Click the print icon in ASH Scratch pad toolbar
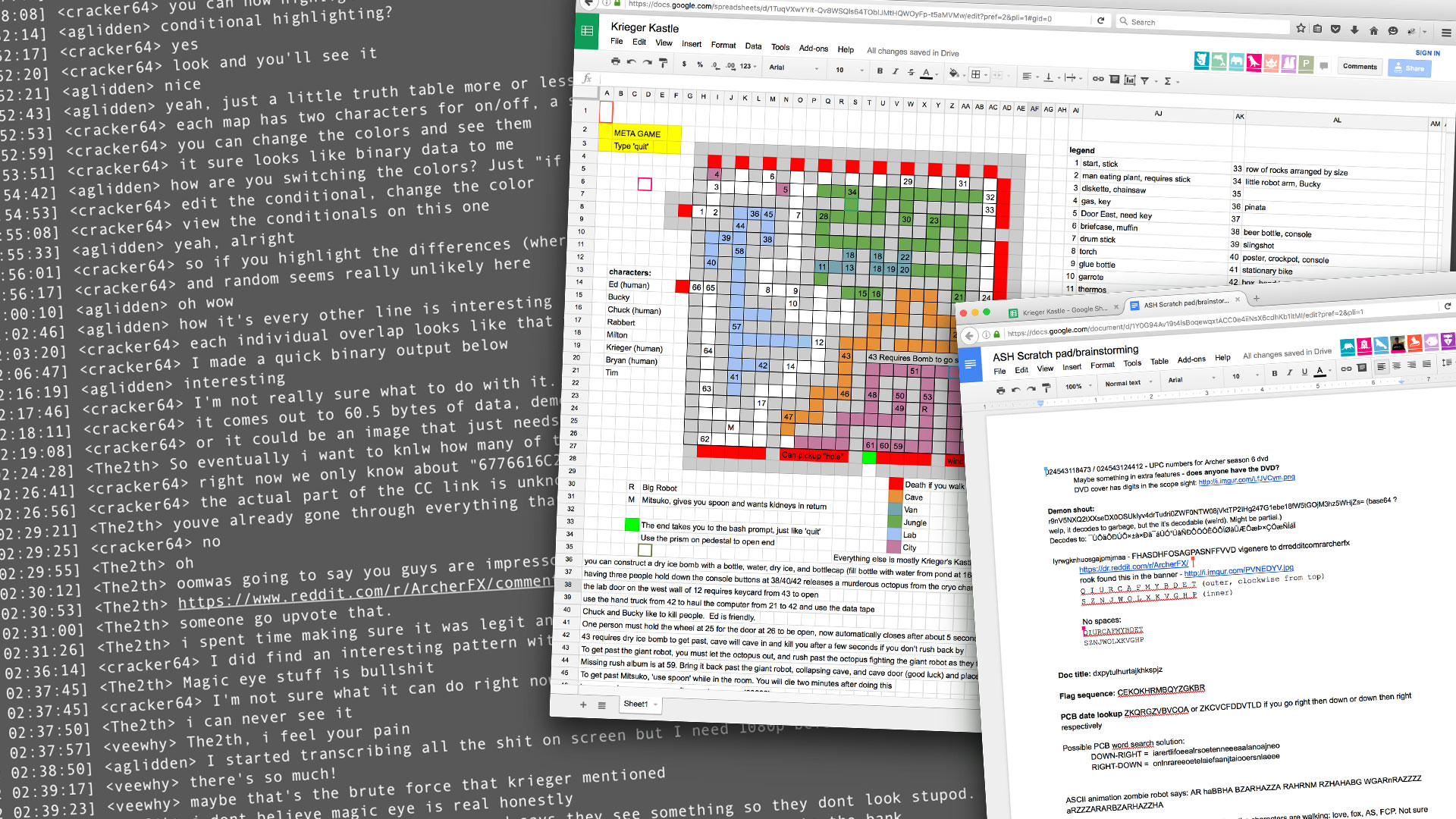The width and height of the screenshot is (1456, 819). (1000, 390)
